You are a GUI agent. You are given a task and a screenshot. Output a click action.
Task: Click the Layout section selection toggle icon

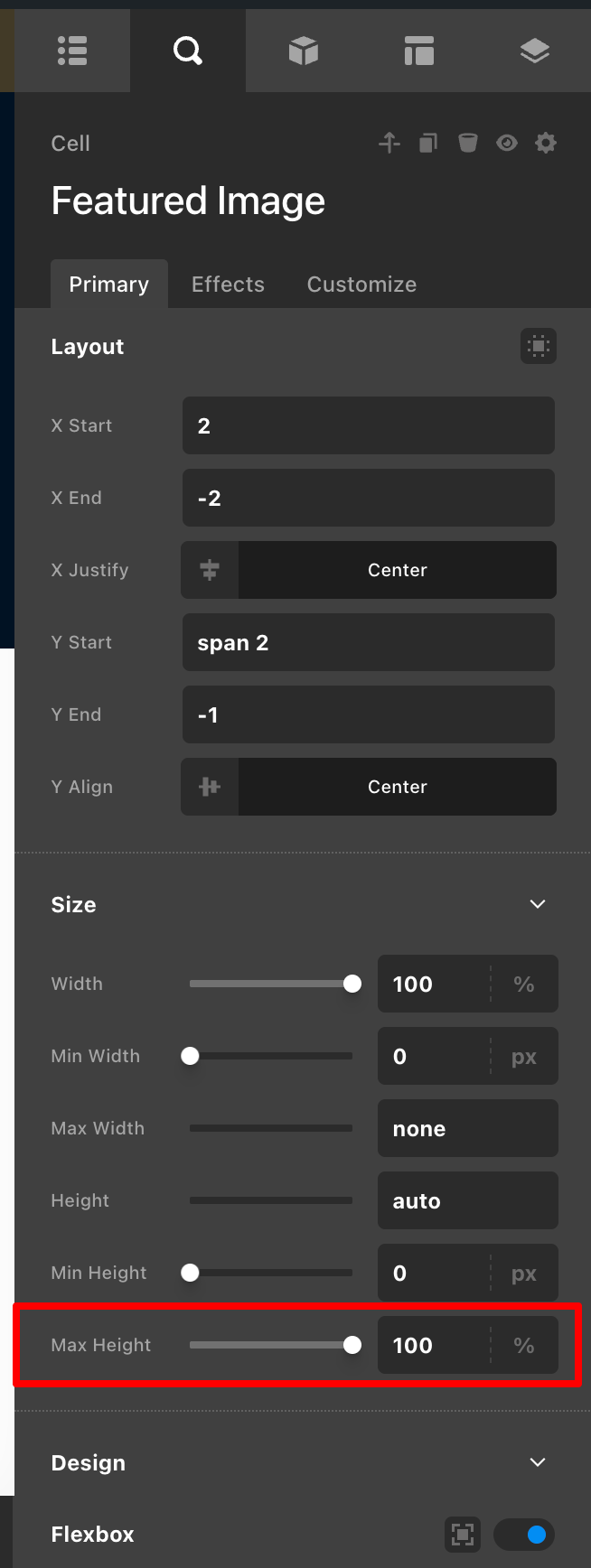tap(539, 346)
